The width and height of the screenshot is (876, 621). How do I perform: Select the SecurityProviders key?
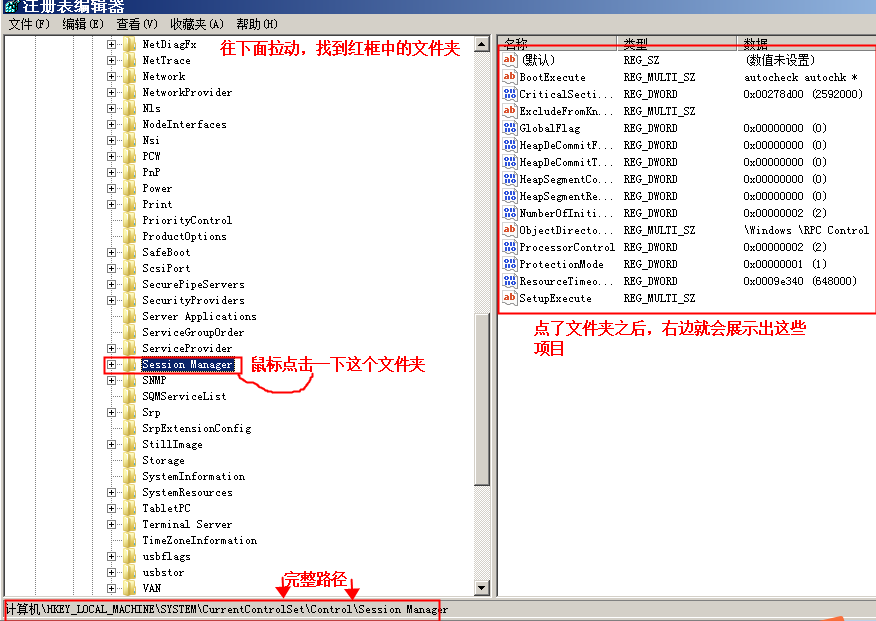pos(193,300)
